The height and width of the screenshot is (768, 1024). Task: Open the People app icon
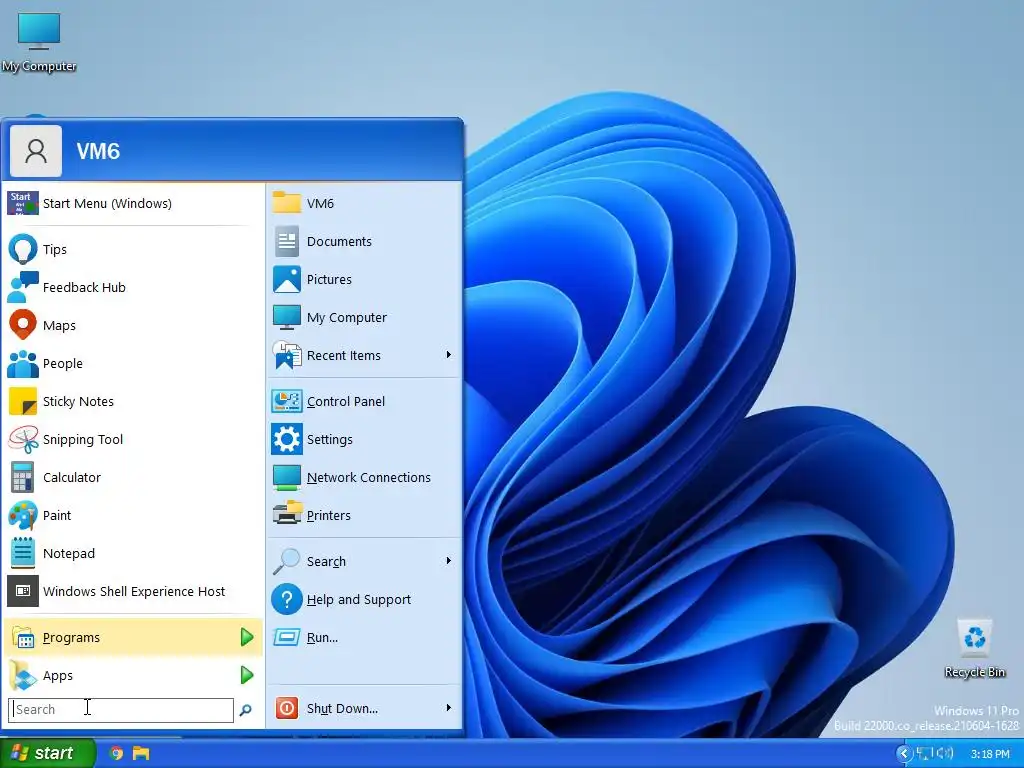pos(23,363)
